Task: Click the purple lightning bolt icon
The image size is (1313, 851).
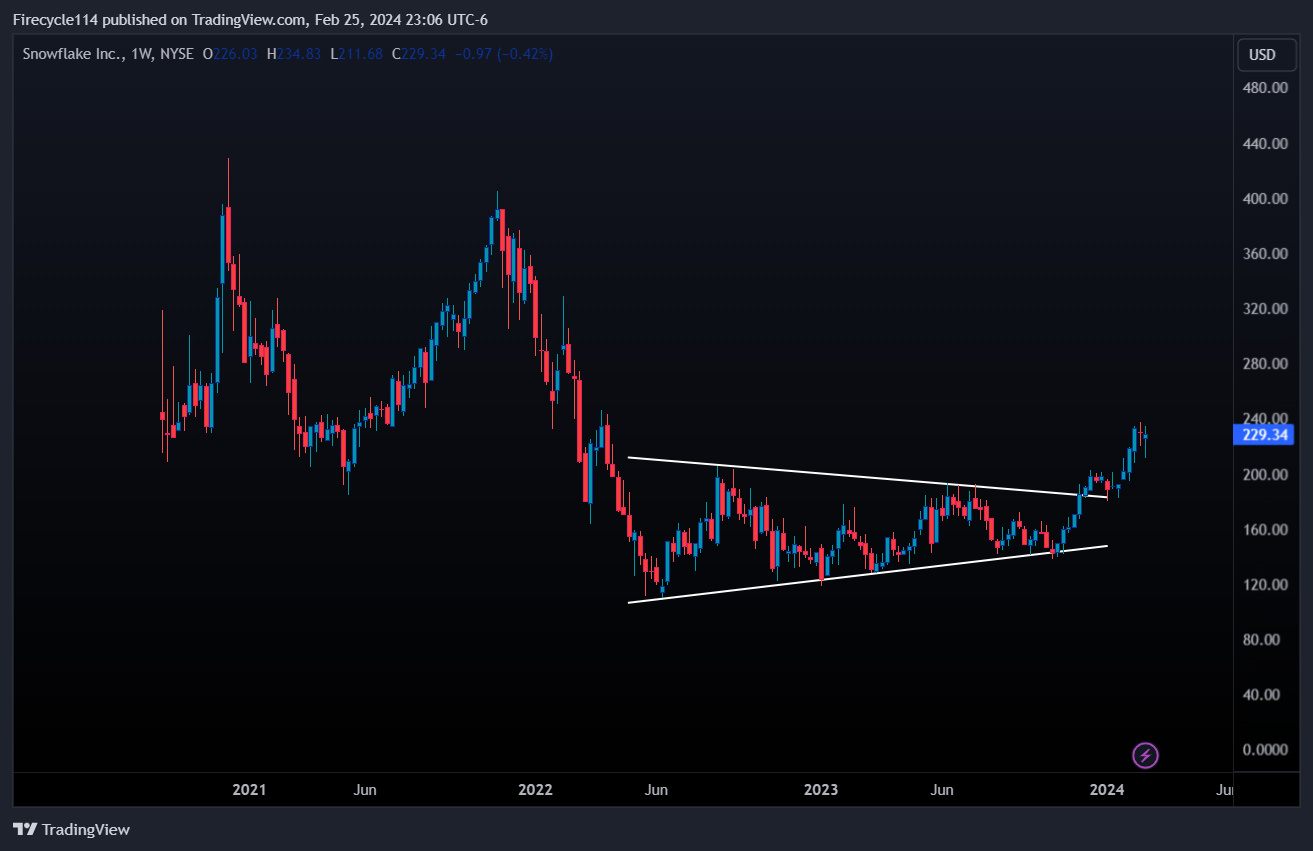Action: (1145, 755)
